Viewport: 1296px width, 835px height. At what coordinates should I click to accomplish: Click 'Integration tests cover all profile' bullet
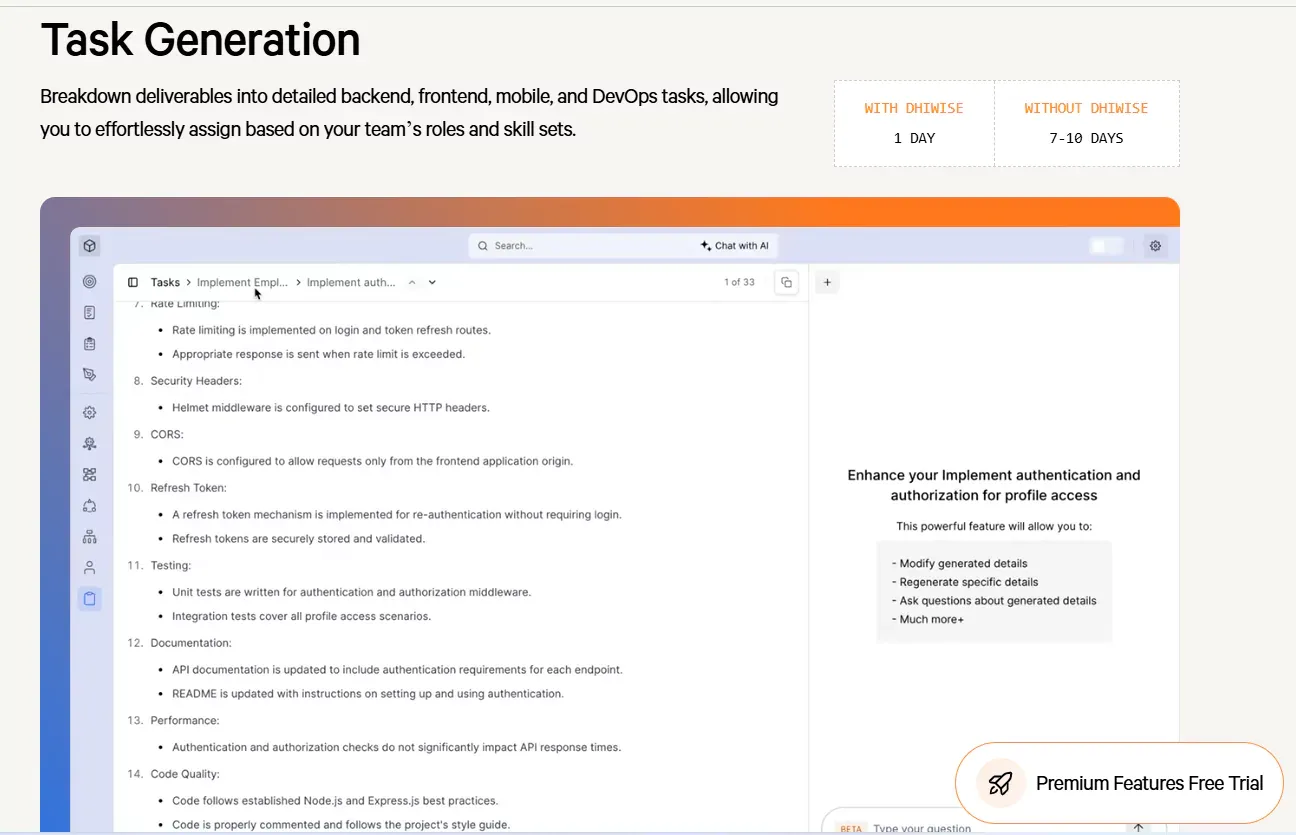tap(301, 616)
